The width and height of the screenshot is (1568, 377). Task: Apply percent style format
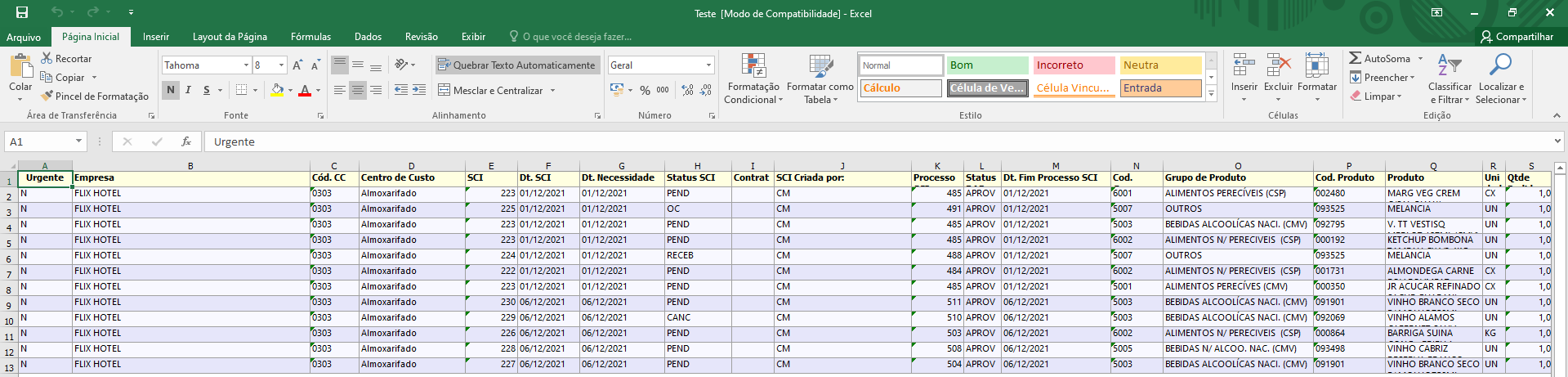click(646, 90)
